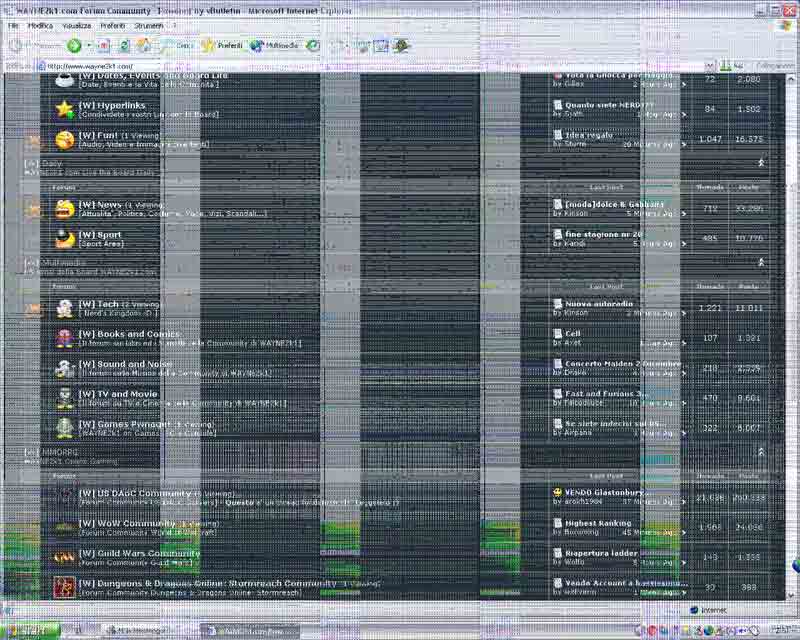Open the "Nuova autoradio" last post thread
800x640 pixels.
pyautogui.click(x=599, y=304)
